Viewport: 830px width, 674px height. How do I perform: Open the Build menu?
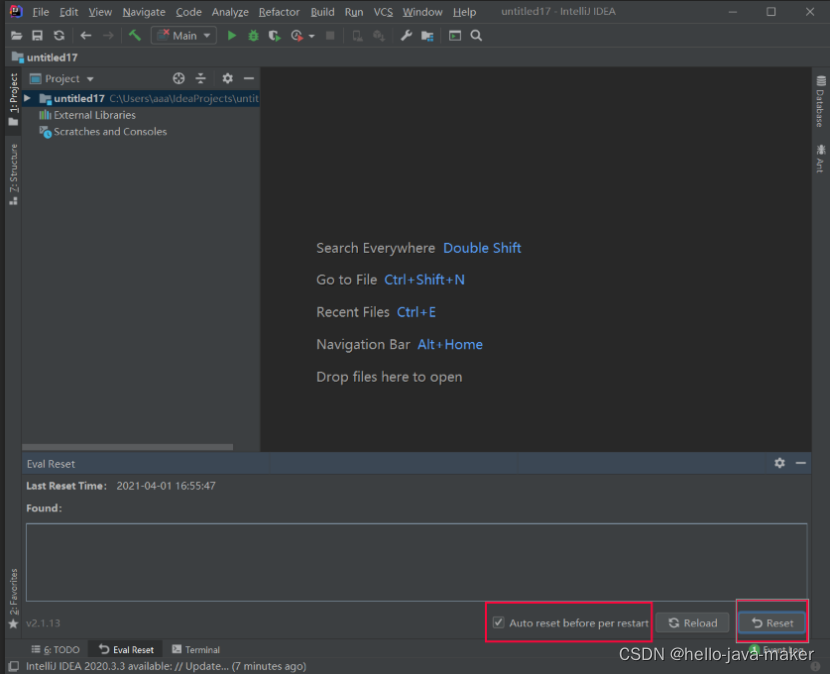[x=322, y=12]
